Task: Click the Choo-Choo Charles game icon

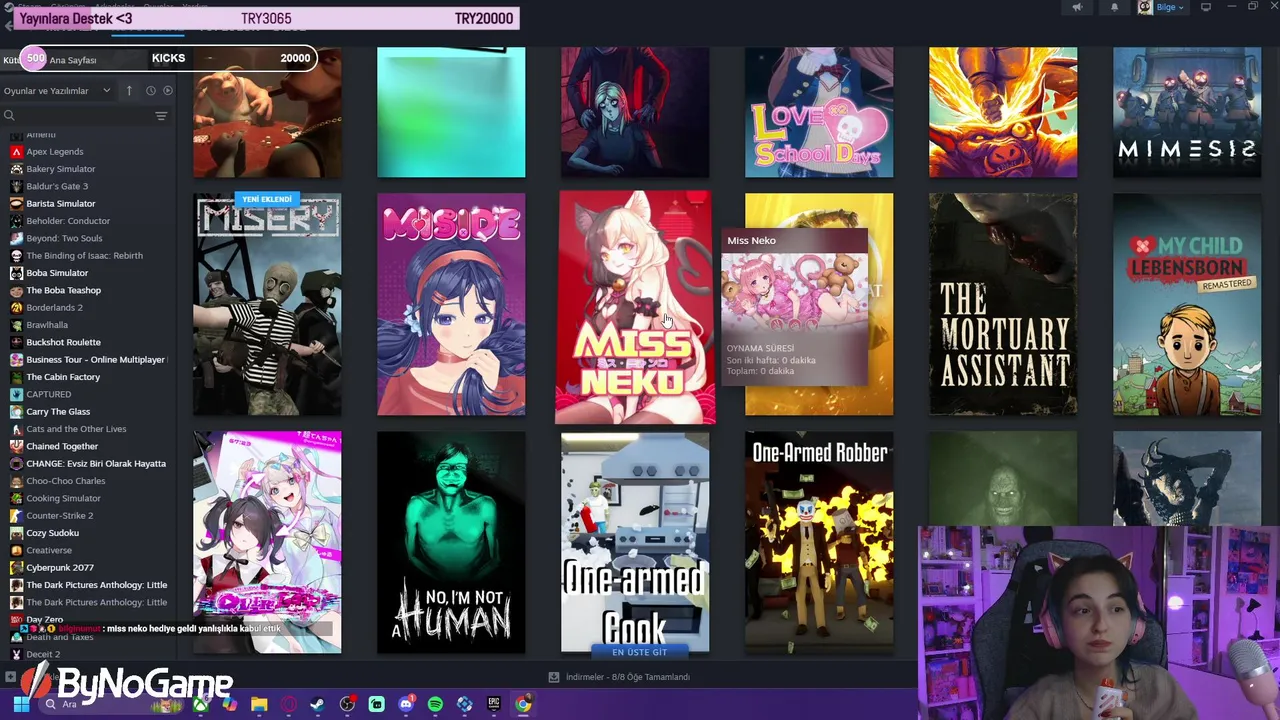Action: 16,481
